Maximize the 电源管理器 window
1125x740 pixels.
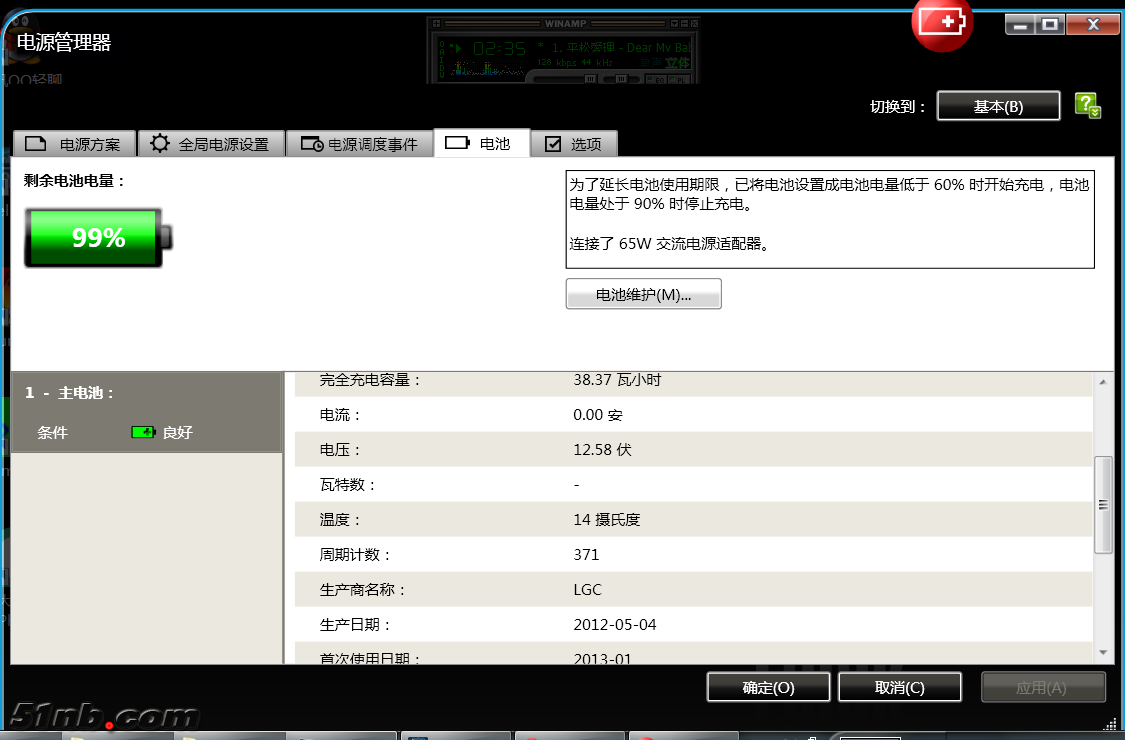coord(1050,24)
